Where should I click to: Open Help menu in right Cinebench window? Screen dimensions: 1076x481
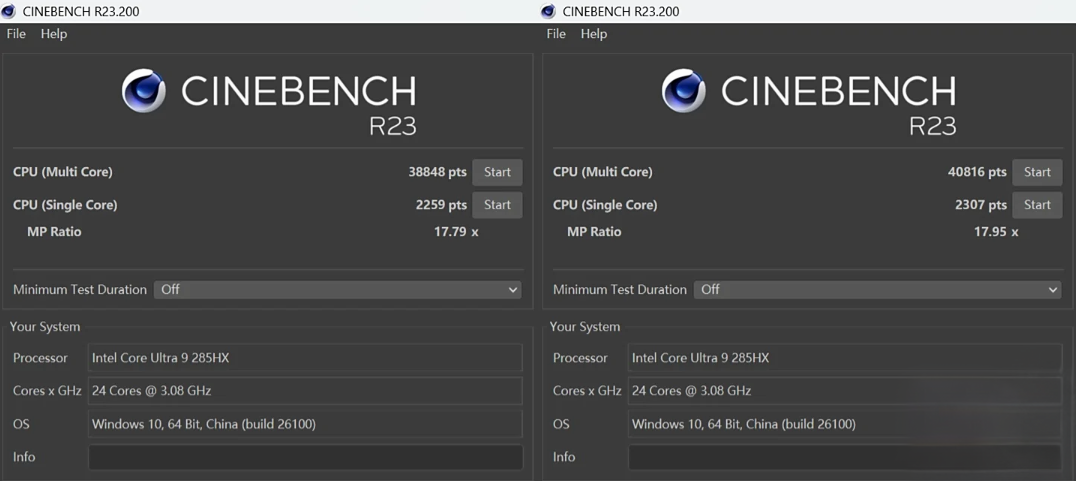594,34
